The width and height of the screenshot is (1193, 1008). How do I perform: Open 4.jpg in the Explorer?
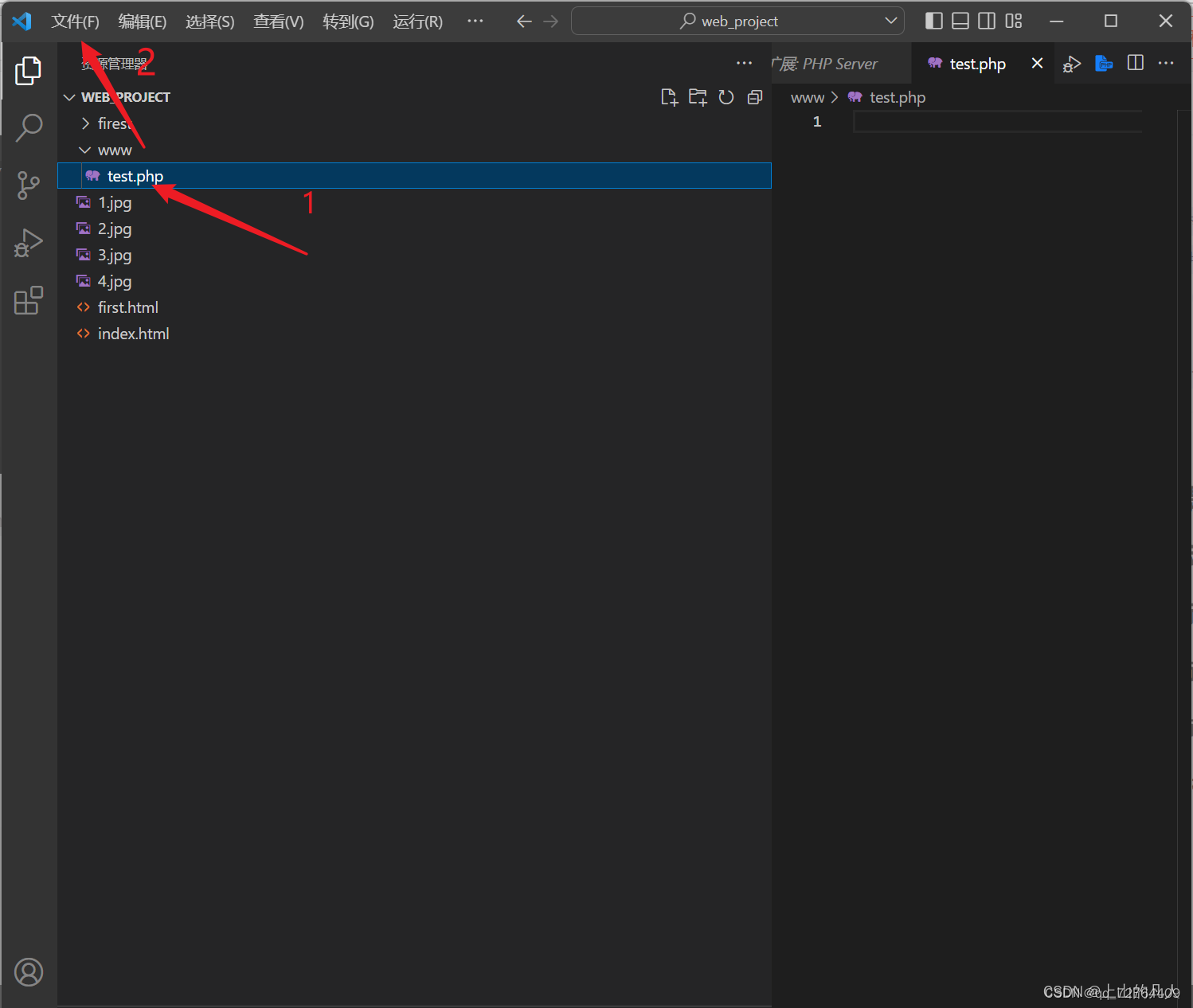pos(414,281)
